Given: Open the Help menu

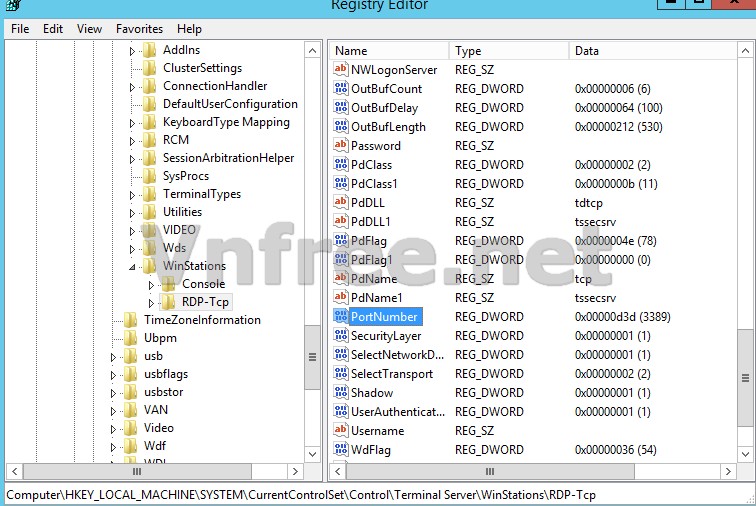Looking at the screenshot, I should (x=189, y=29).
